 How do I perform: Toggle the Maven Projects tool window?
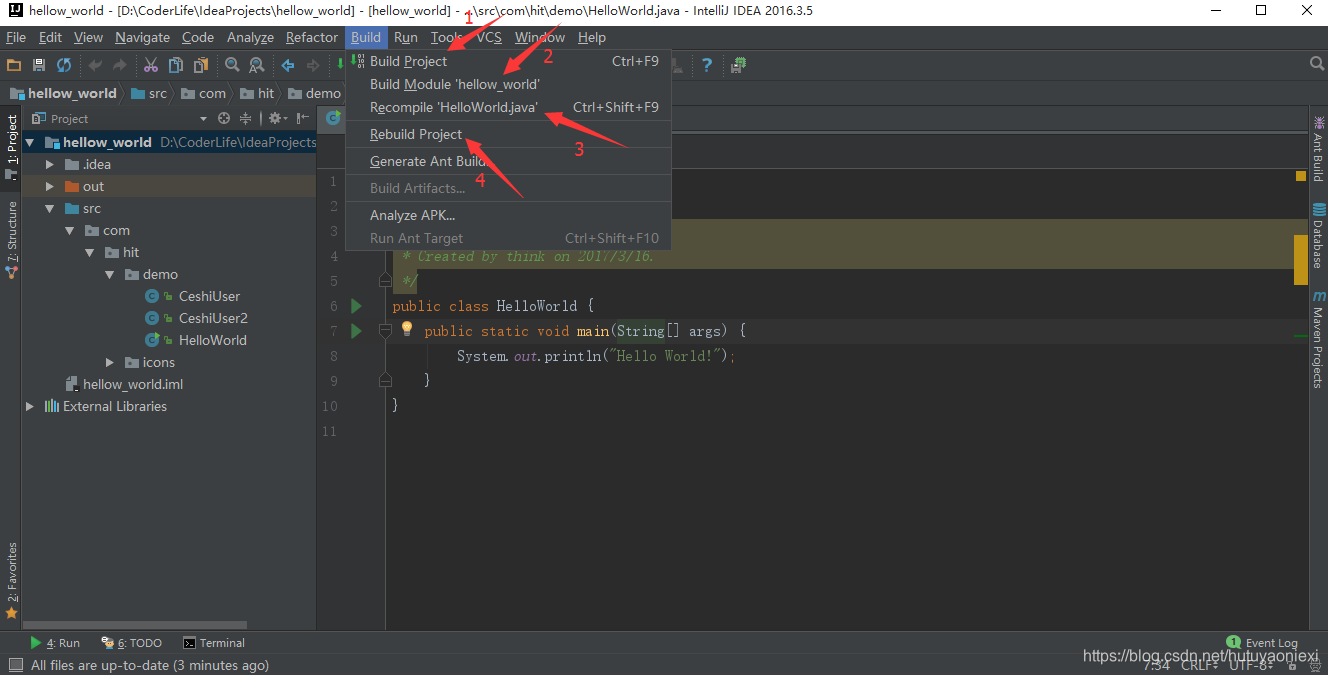click(x=1318, y=340)
